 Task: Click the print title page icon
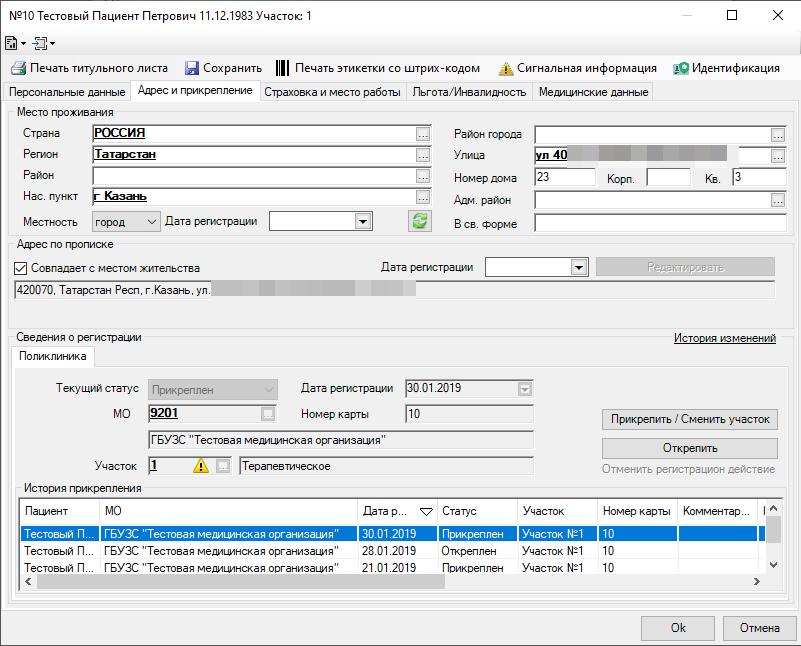[17, 68]
